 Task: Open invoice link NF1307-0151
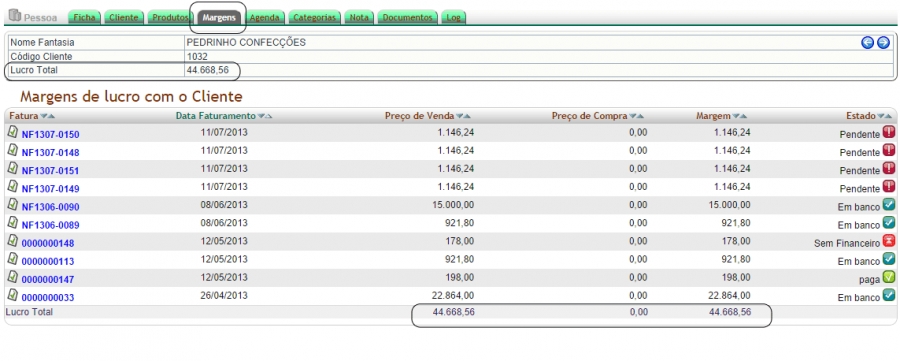[51, 171]
